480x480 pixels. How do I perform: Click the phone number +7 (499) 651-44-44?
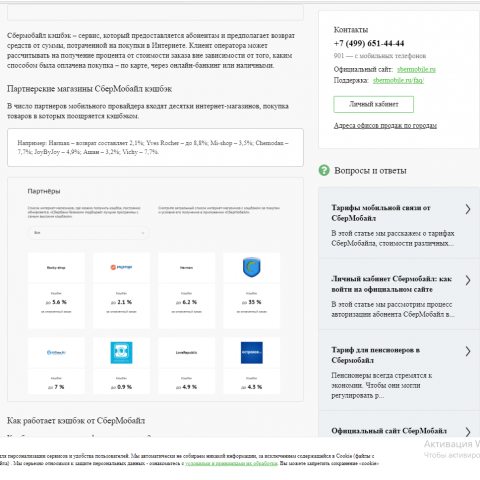click(x=369, y=43)
